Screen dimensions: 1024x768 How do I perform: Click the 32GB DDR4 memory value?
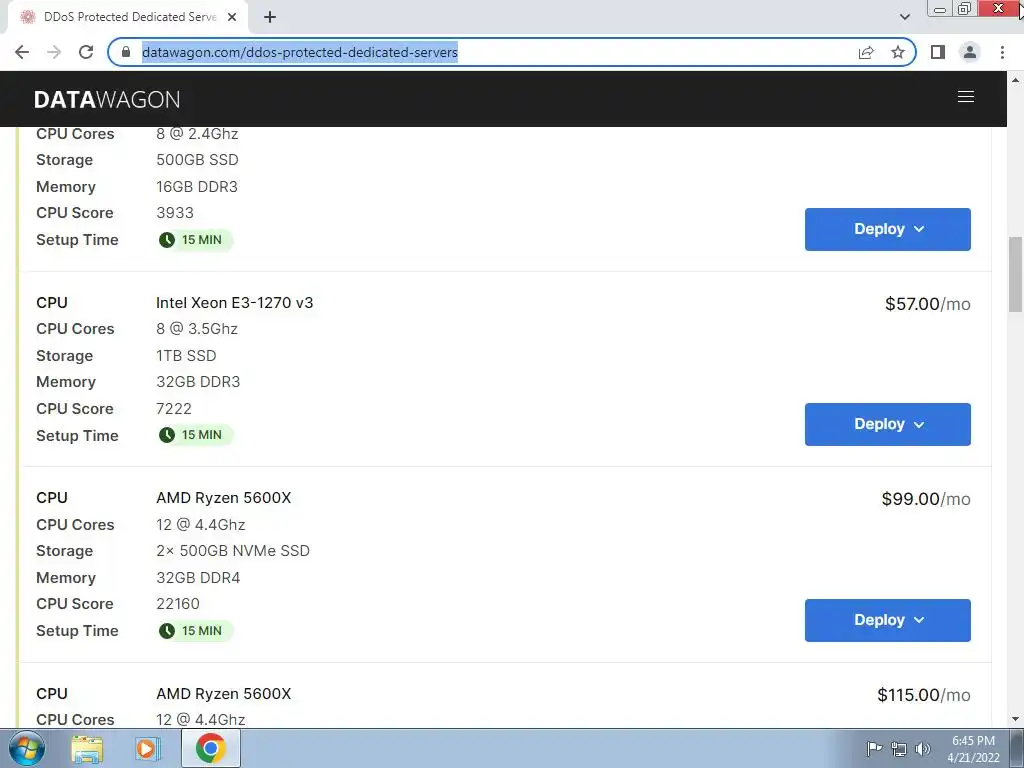pyautogui.click(x=198, y=577)
